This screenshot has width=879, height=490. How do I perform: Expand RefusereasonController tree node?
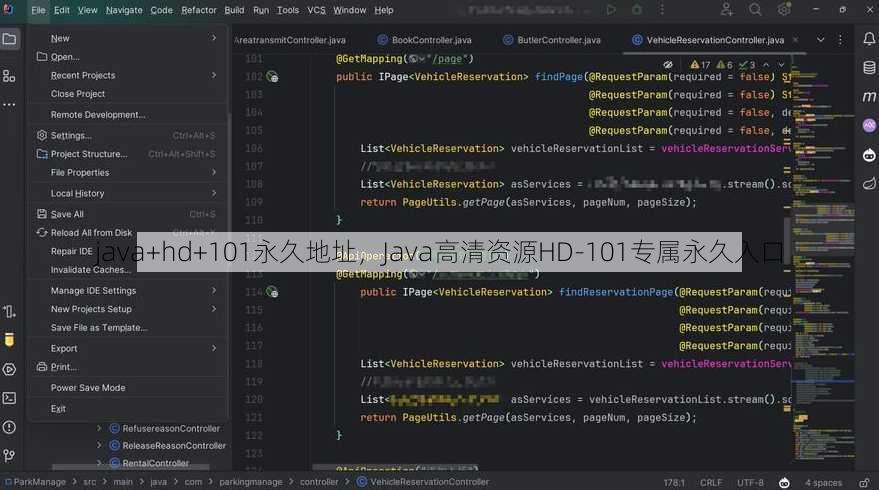tap(99, 428)
